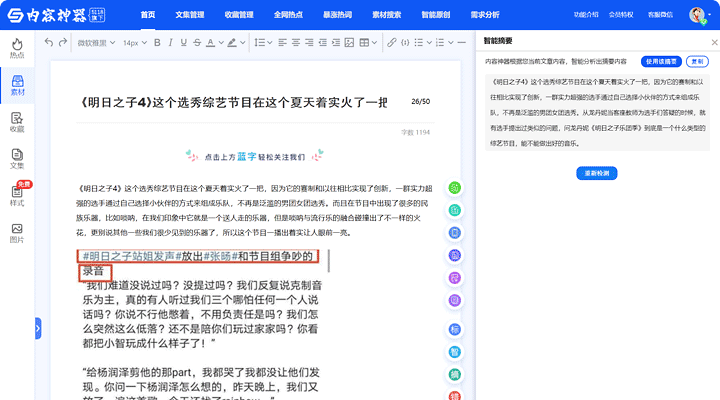Screen dimensions: 720x400
Task: Copy the generated summary
Action: tap(697, 62)
